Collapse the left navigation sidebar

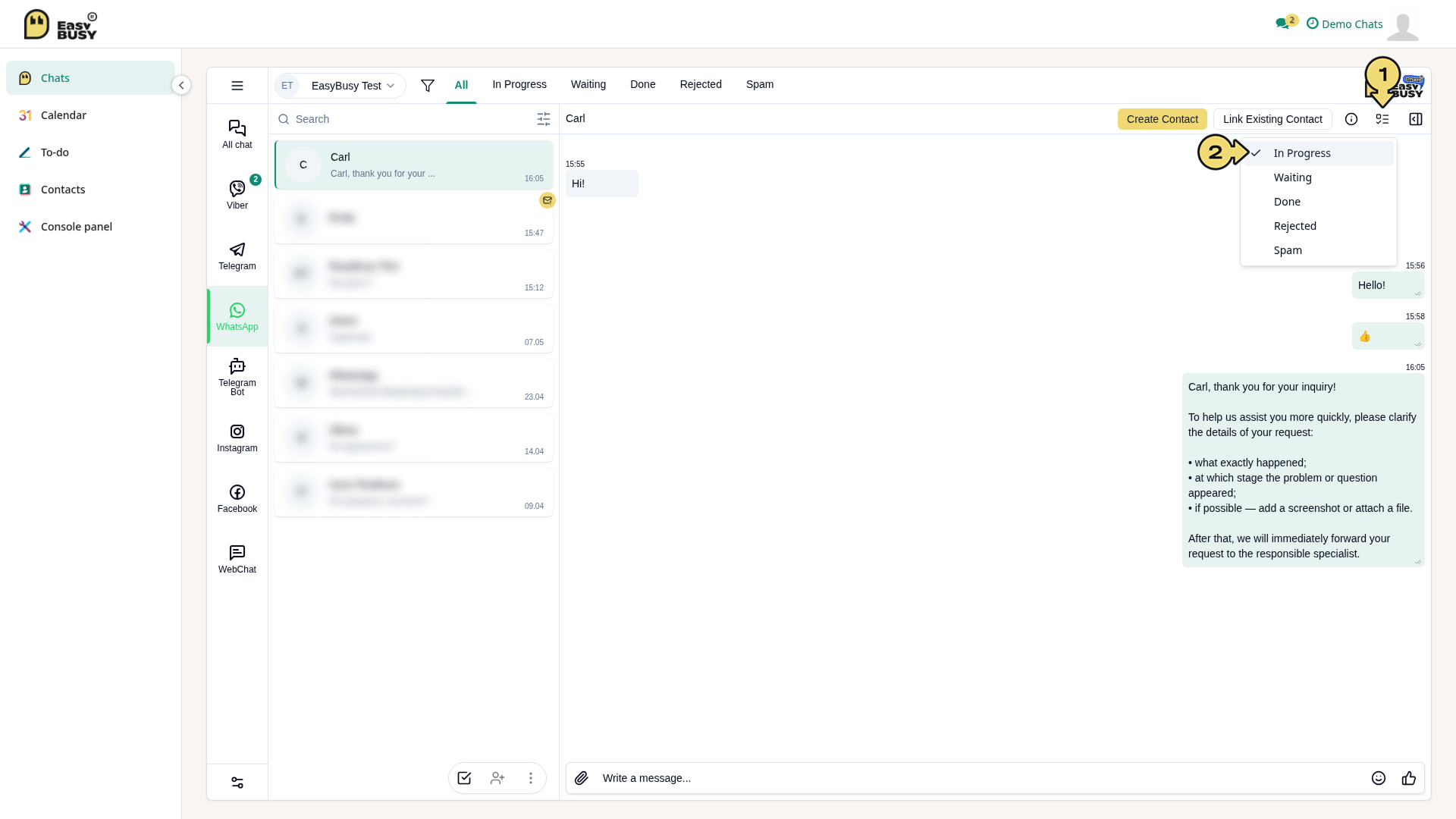click(181, 85)
